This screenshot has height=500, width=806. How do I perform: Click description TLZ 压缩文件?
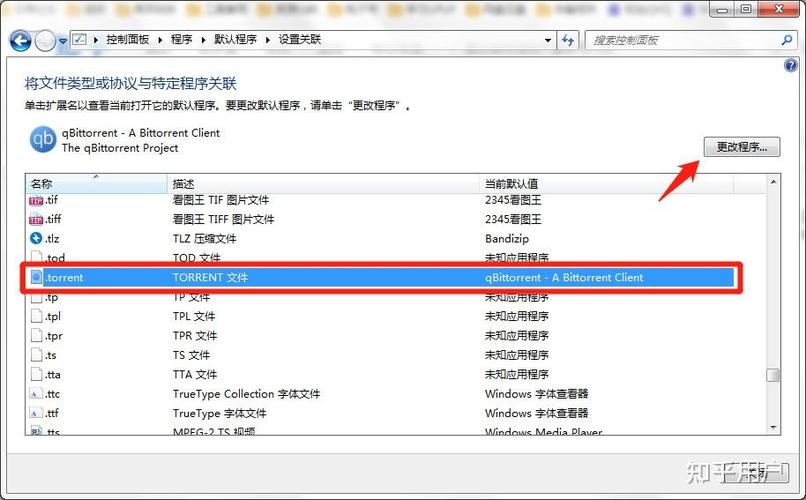205,238
